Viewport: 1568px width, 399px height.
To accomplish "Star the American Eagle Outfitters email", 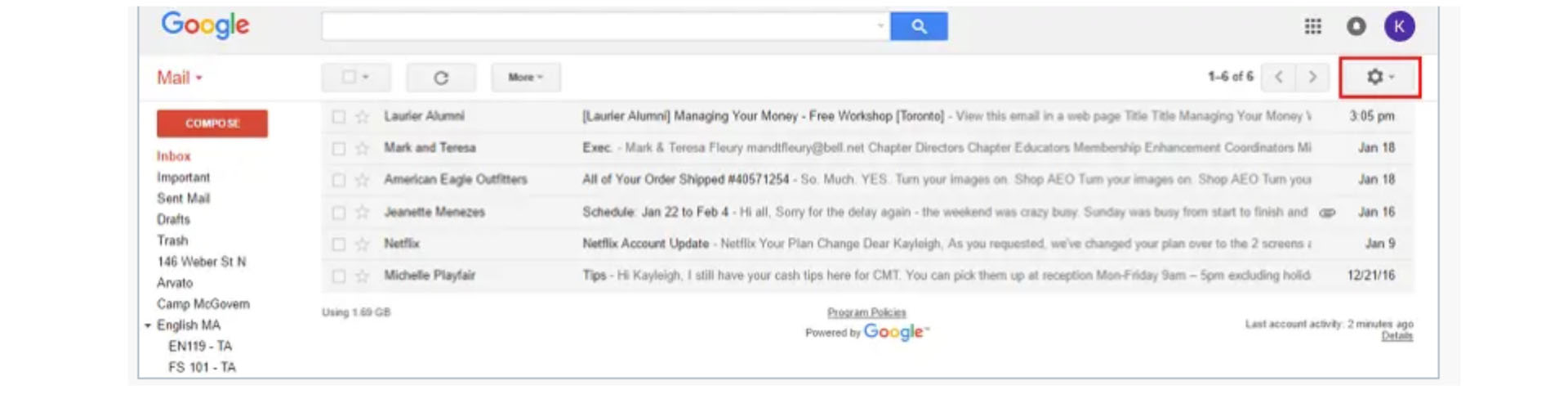I will point(362,180).
